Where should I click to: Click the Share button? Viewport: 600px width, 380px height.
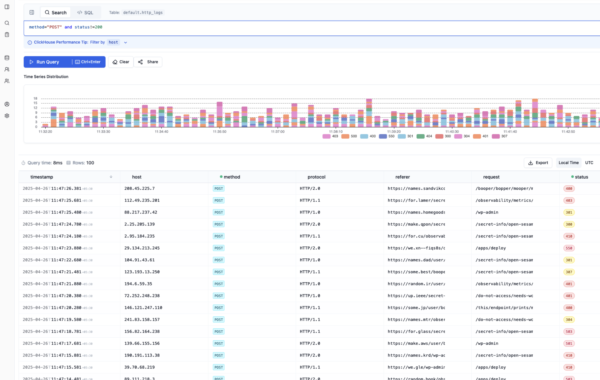148,62
